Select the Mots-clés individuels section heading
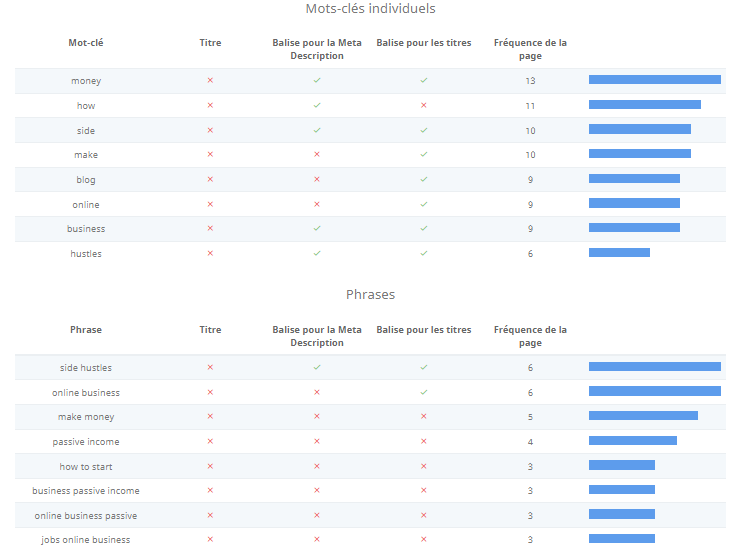The image size is (730, 558). click(x=370, y=9)
